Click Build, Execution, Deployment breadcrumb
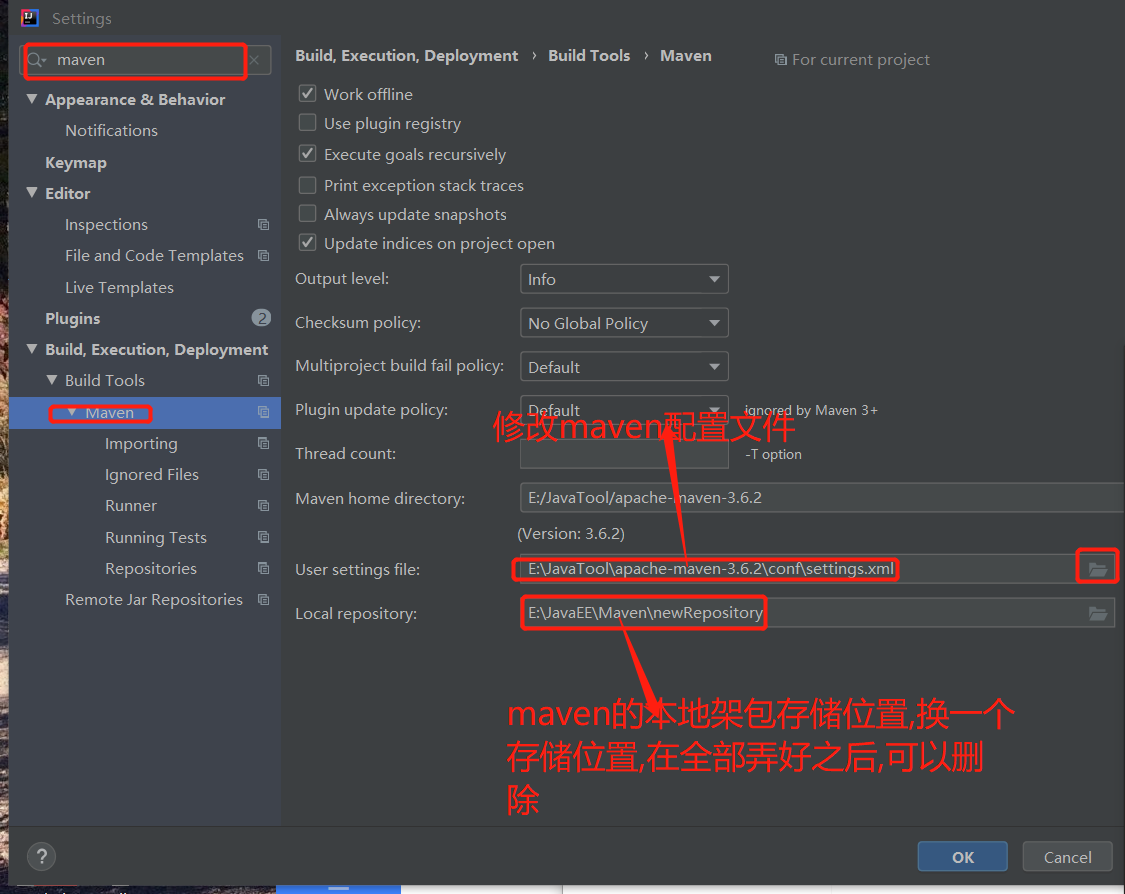Image resolution: width=1125 pixels, height=894 pixels. tap(407, 56)
